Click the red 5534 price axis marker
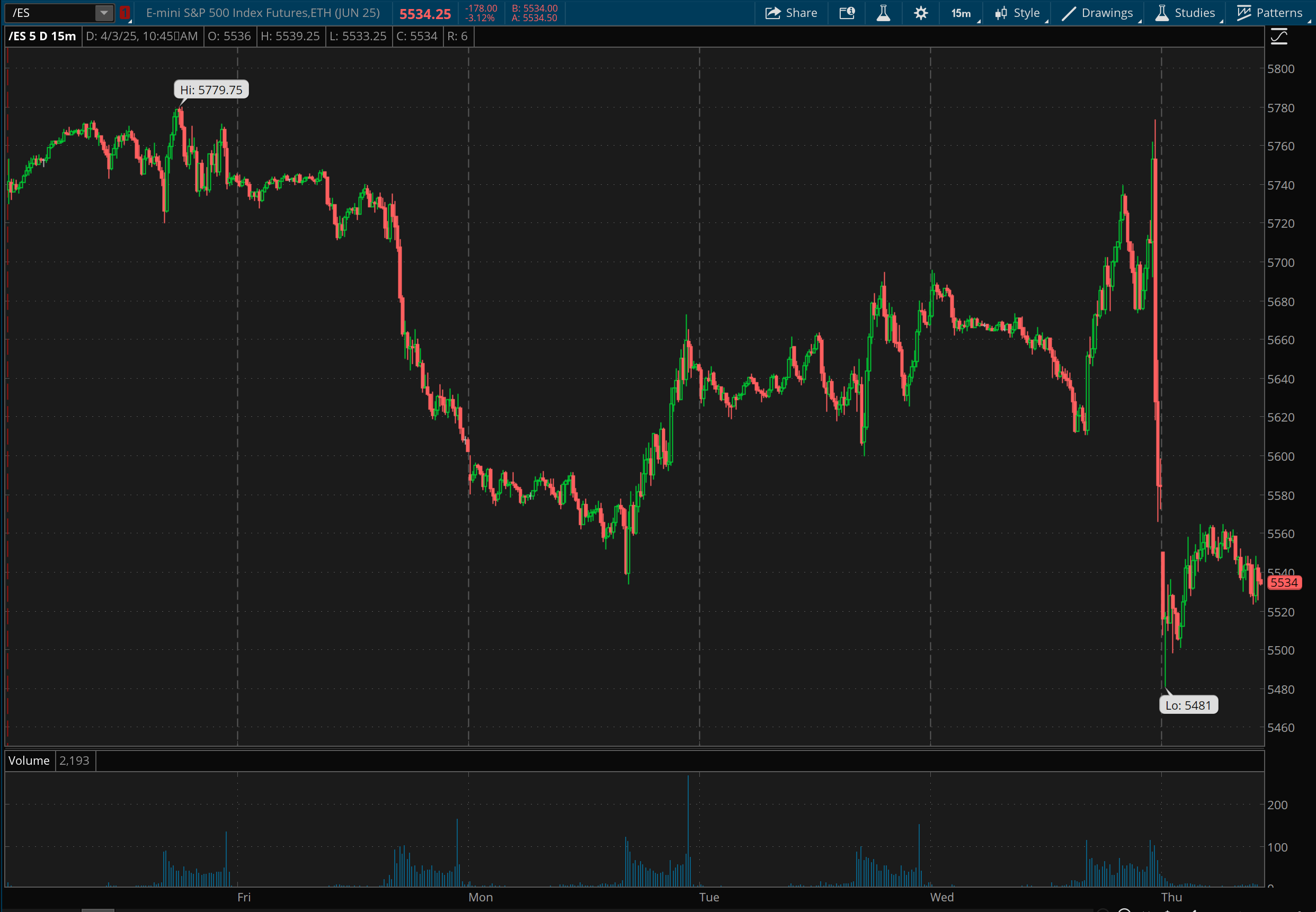This screenshot has width=1316, height=912. pyautogui.click(x=1284, y=583)
